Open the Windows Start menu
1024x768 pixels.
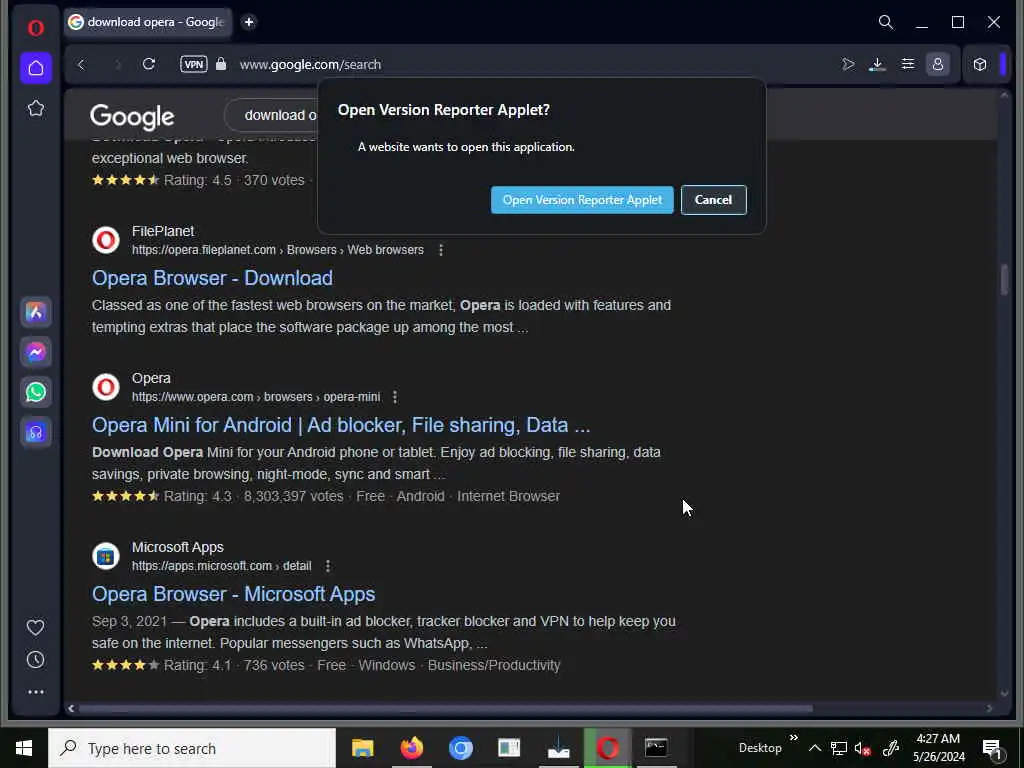pyautogui.click(x=24, y=748)
